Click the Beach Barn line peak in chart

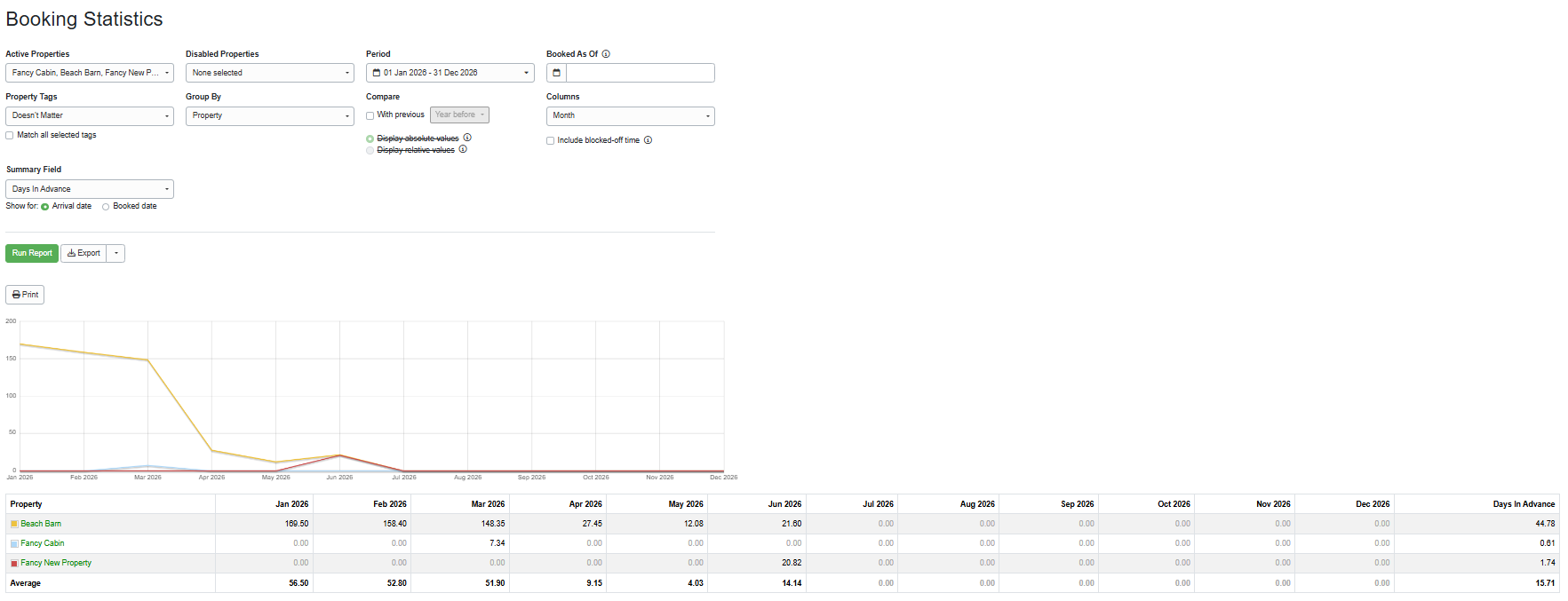(20, 344)
